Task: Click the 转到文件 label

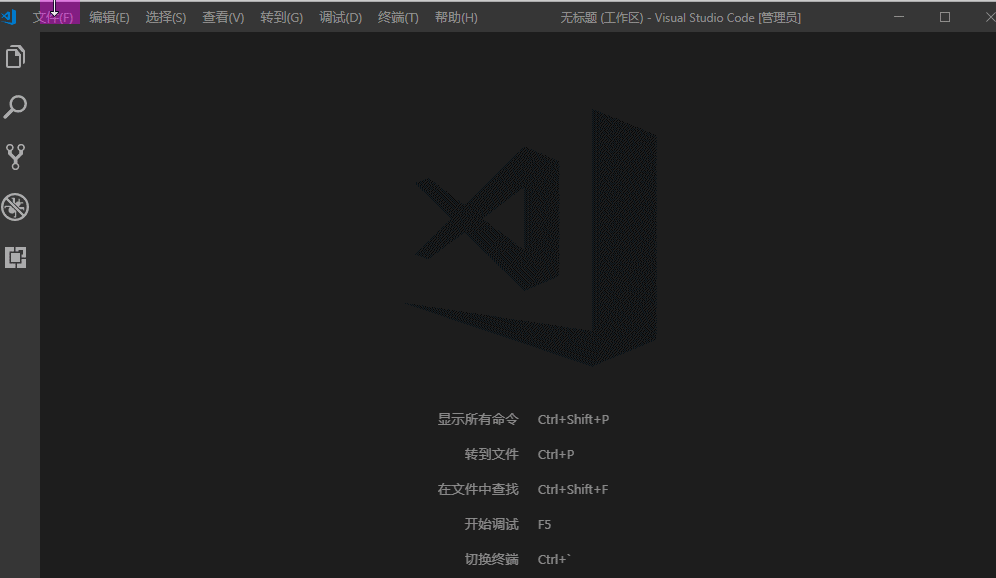Action: [x=492, y=454]
